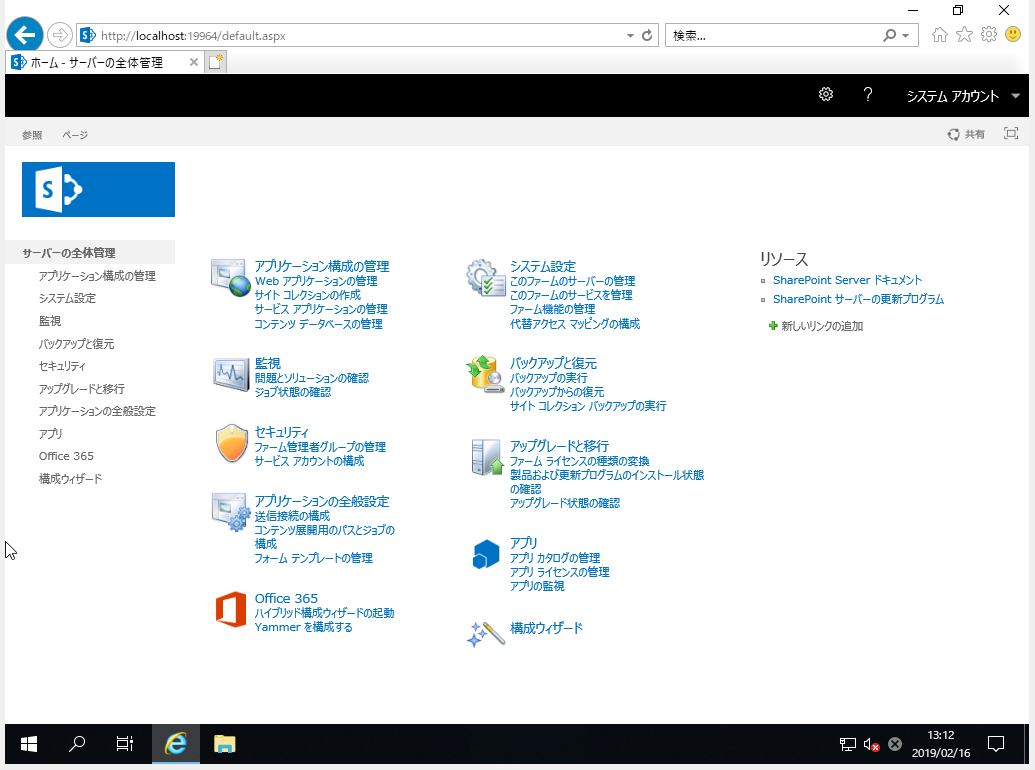Open File Explorer from taskbar
Viewport: 1035px width, 770px height.
(224, 744)
